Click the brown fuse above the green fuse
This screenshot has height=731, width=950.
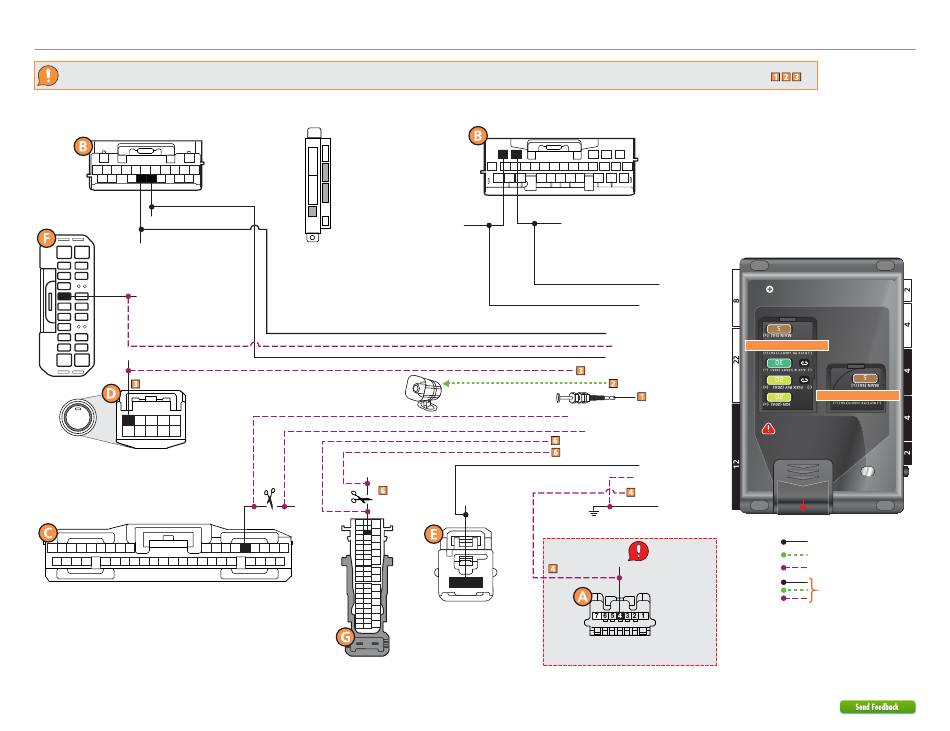(x=779, y=329)
